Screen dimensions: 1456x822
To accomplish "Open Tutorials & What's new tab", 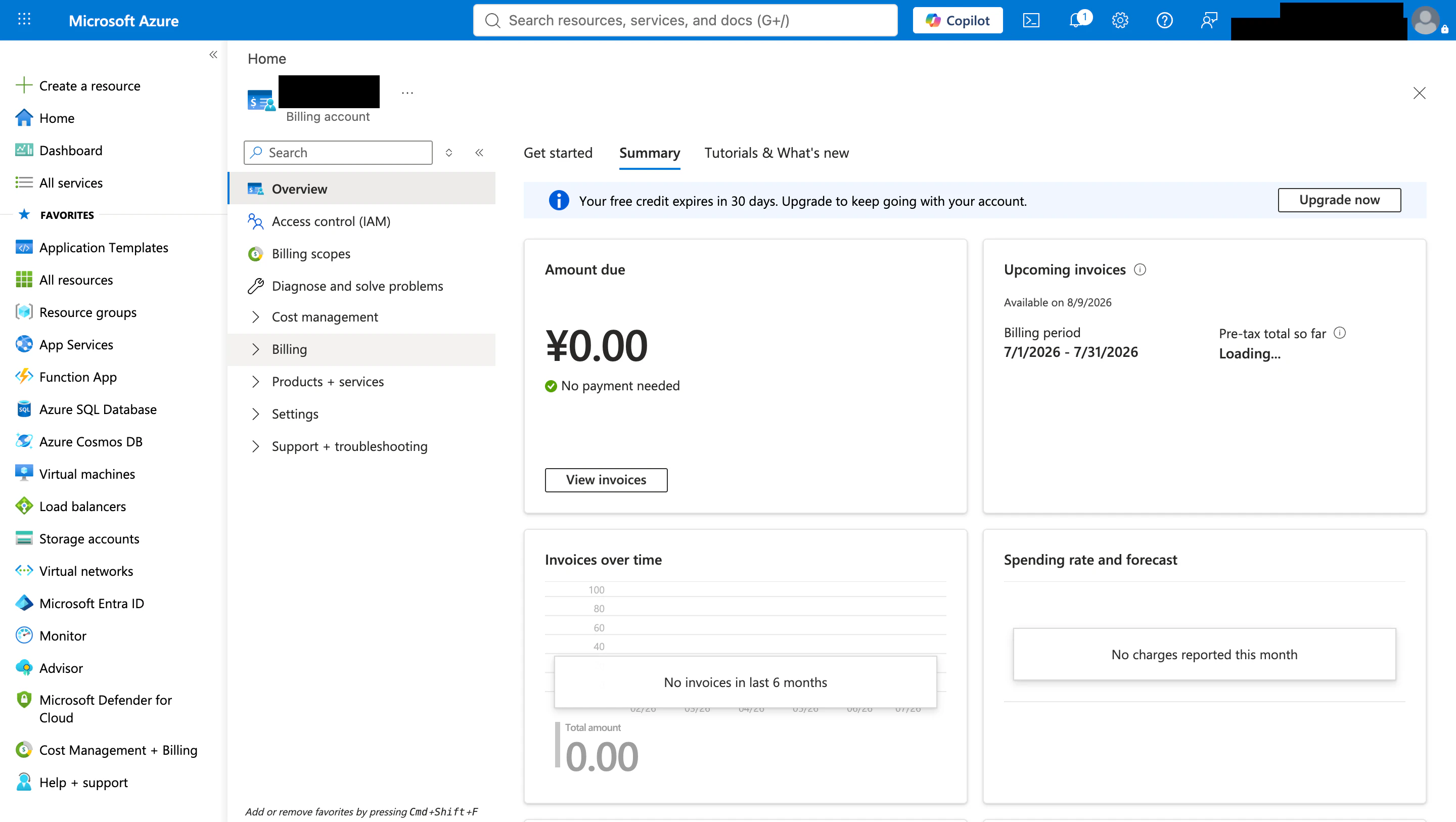I will tap(776, 153).
